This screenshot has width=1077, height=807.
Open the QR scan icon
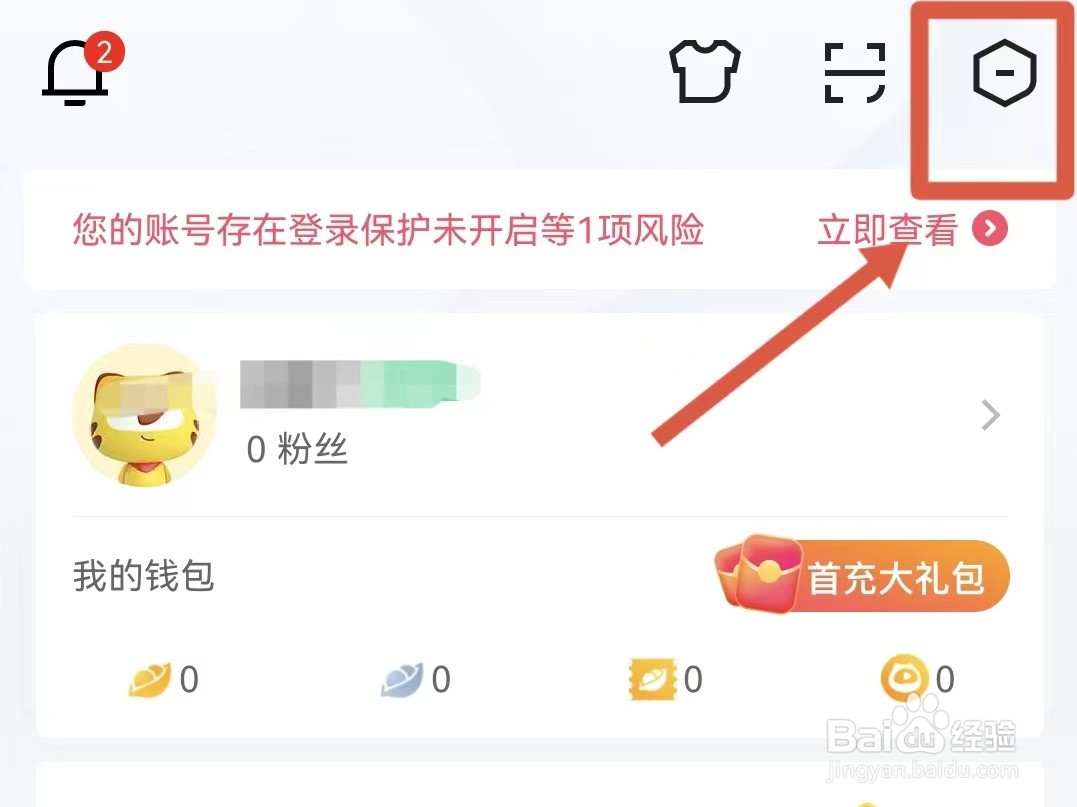tap(854, 72)
